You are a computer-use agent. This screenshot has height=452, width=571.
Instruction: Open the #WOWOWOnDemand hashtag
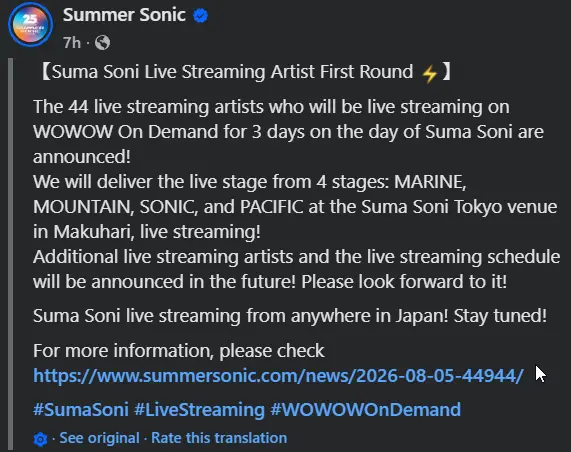click(x=366, y=409)
